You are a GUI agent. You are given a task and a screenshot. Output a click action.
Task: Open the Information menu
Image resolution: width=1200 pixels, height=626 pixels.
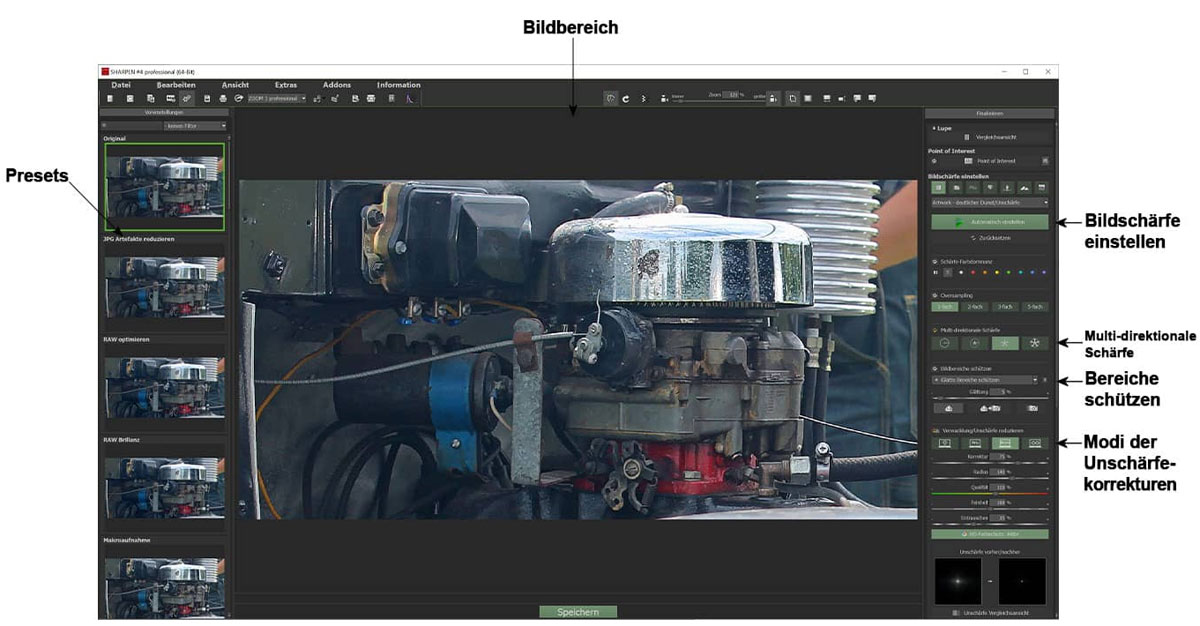pyautogui.click(x=399, y=85)
